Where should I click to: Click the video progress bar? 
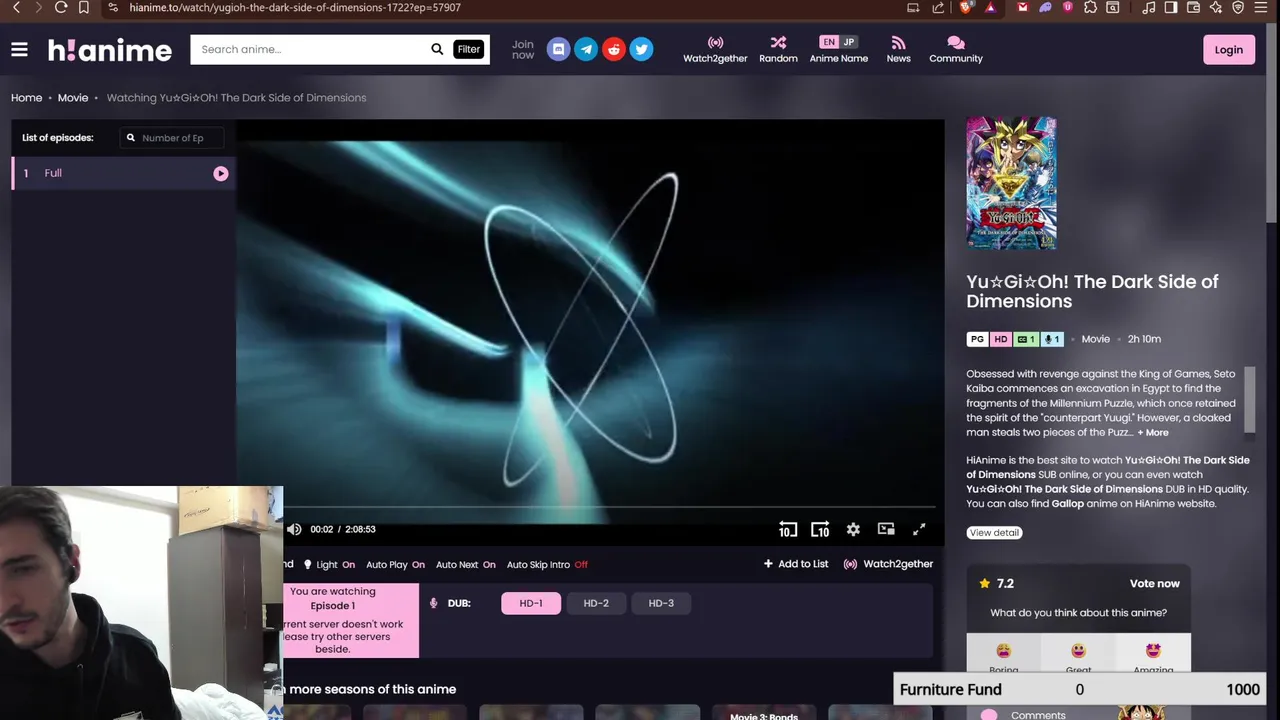click(610, 508)
